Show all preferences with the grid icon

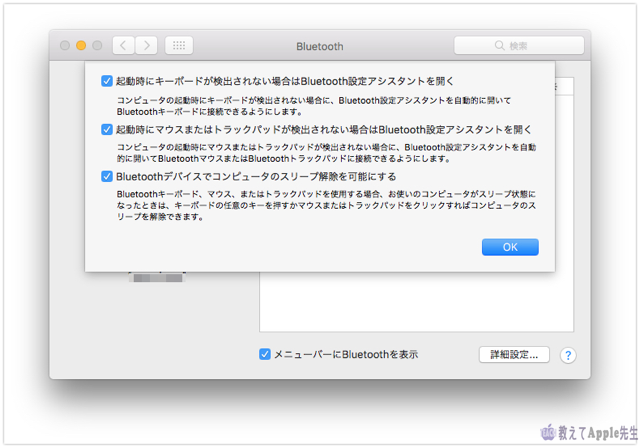point(179,45)
